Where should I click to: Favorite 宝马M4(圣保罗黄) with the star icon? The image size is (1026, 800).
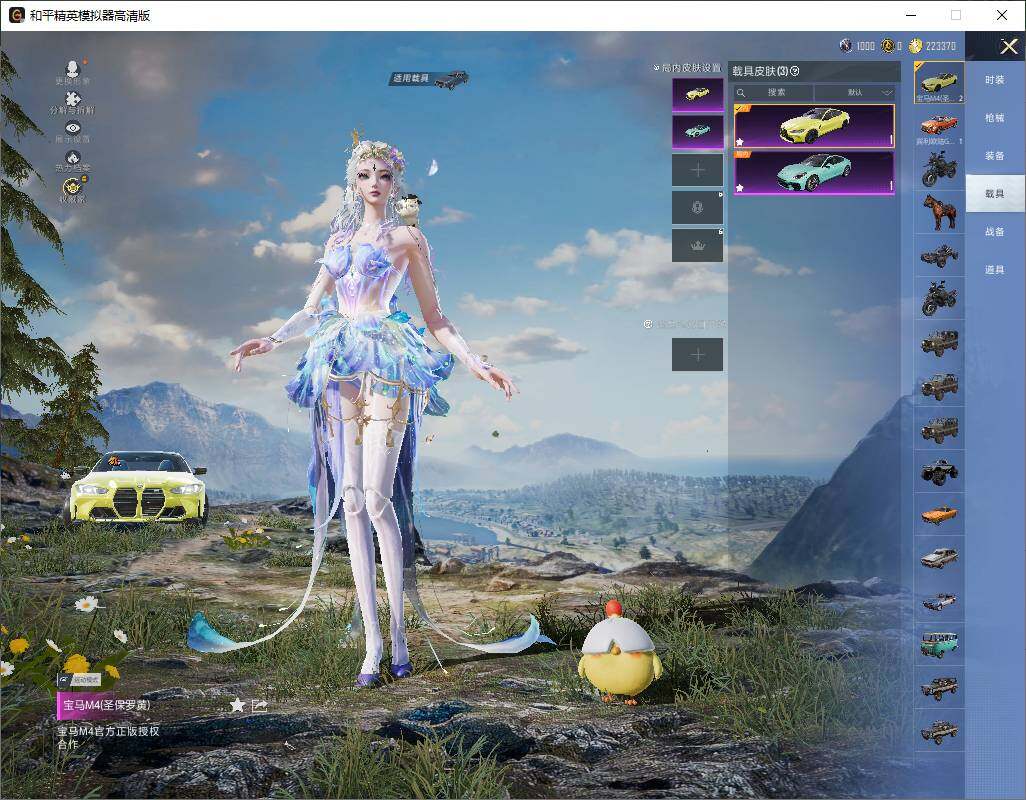point(237,704)
